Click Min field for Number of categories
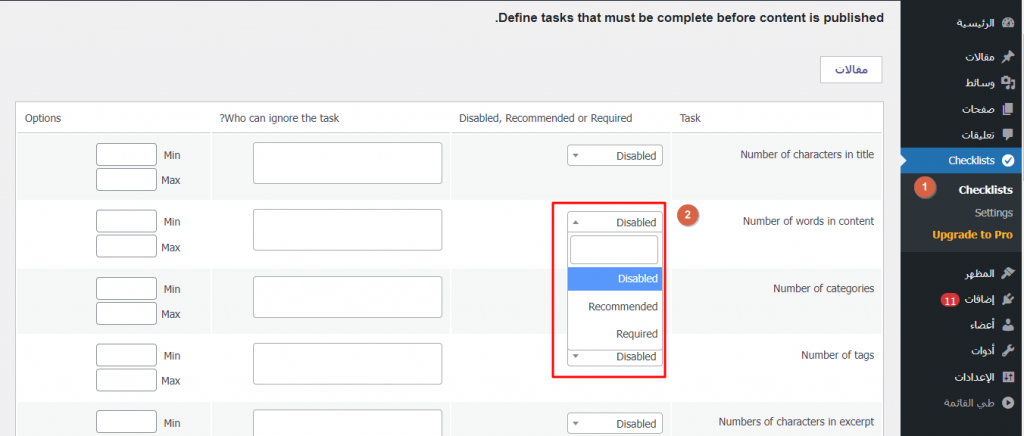 click(127, 288)
